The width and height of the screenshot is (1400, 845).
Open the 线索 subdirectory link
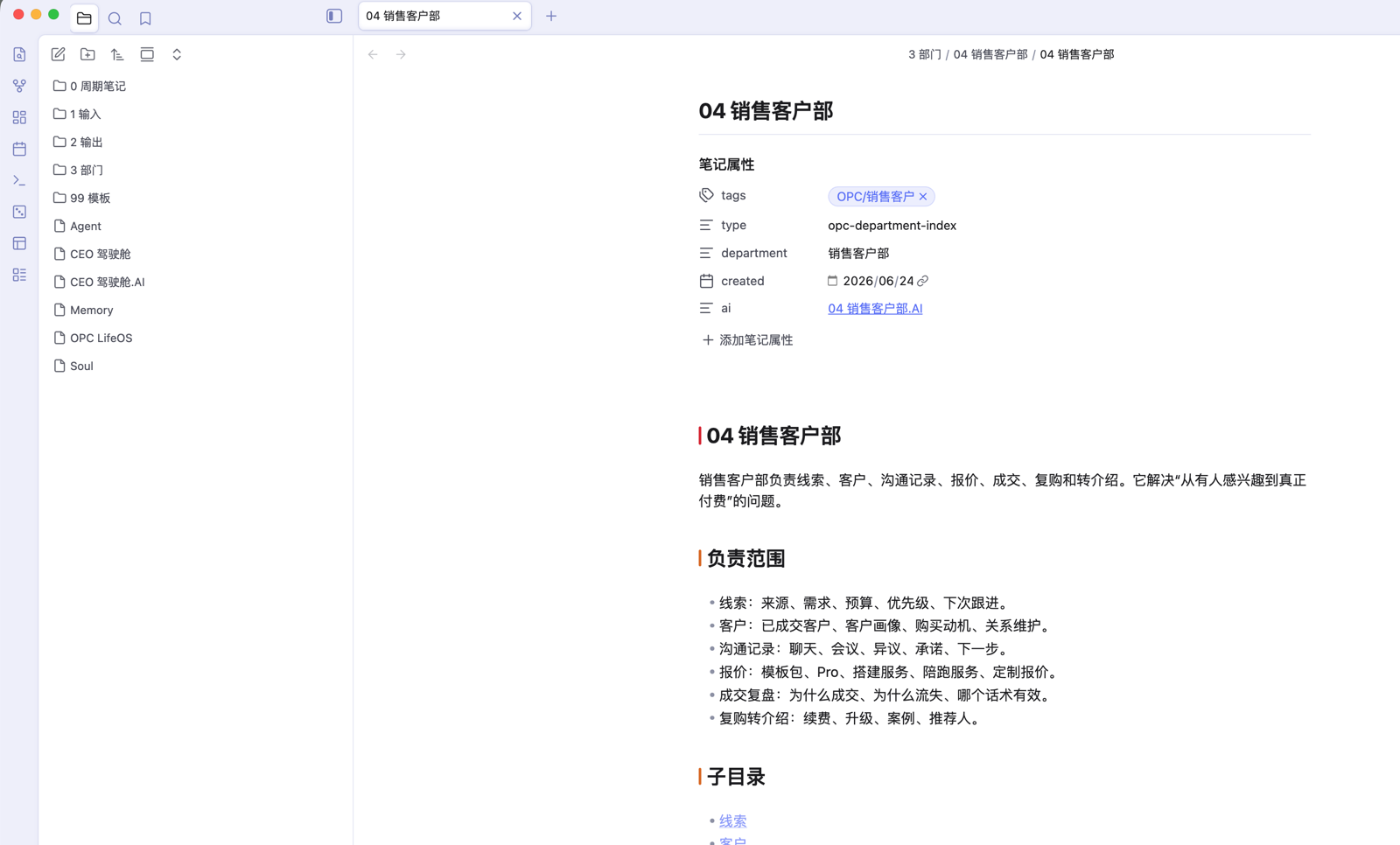pos(732,821)
